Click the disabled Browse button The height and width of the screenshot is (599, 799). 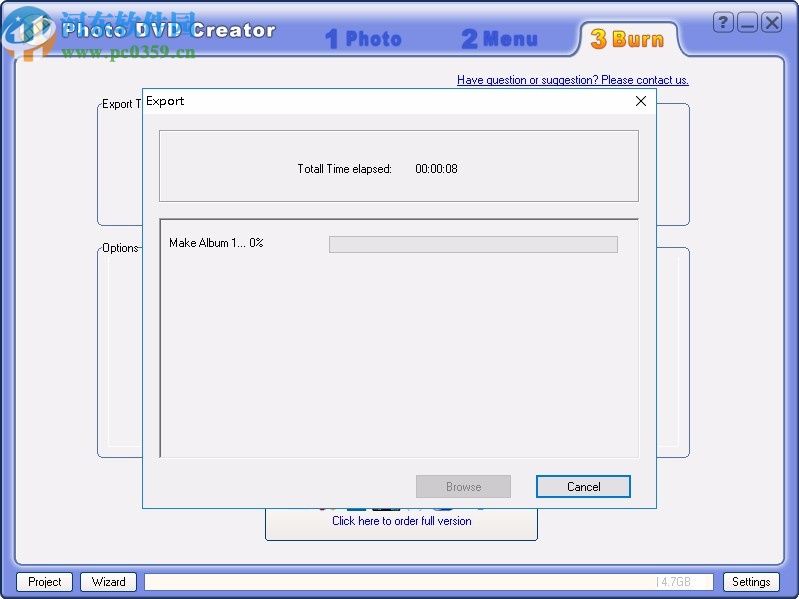pos(463,486)
